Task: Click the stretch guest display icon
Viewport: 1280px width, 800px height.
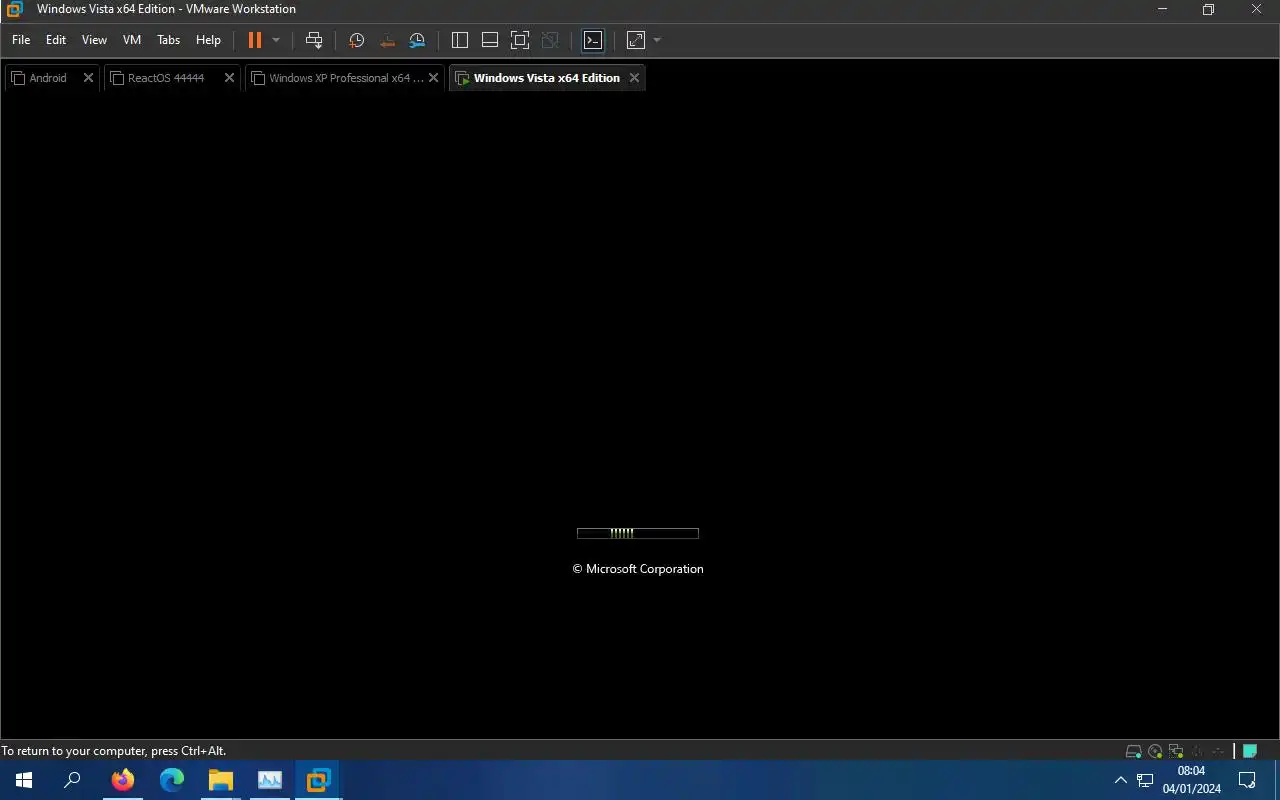Action: tap(636, 40)
